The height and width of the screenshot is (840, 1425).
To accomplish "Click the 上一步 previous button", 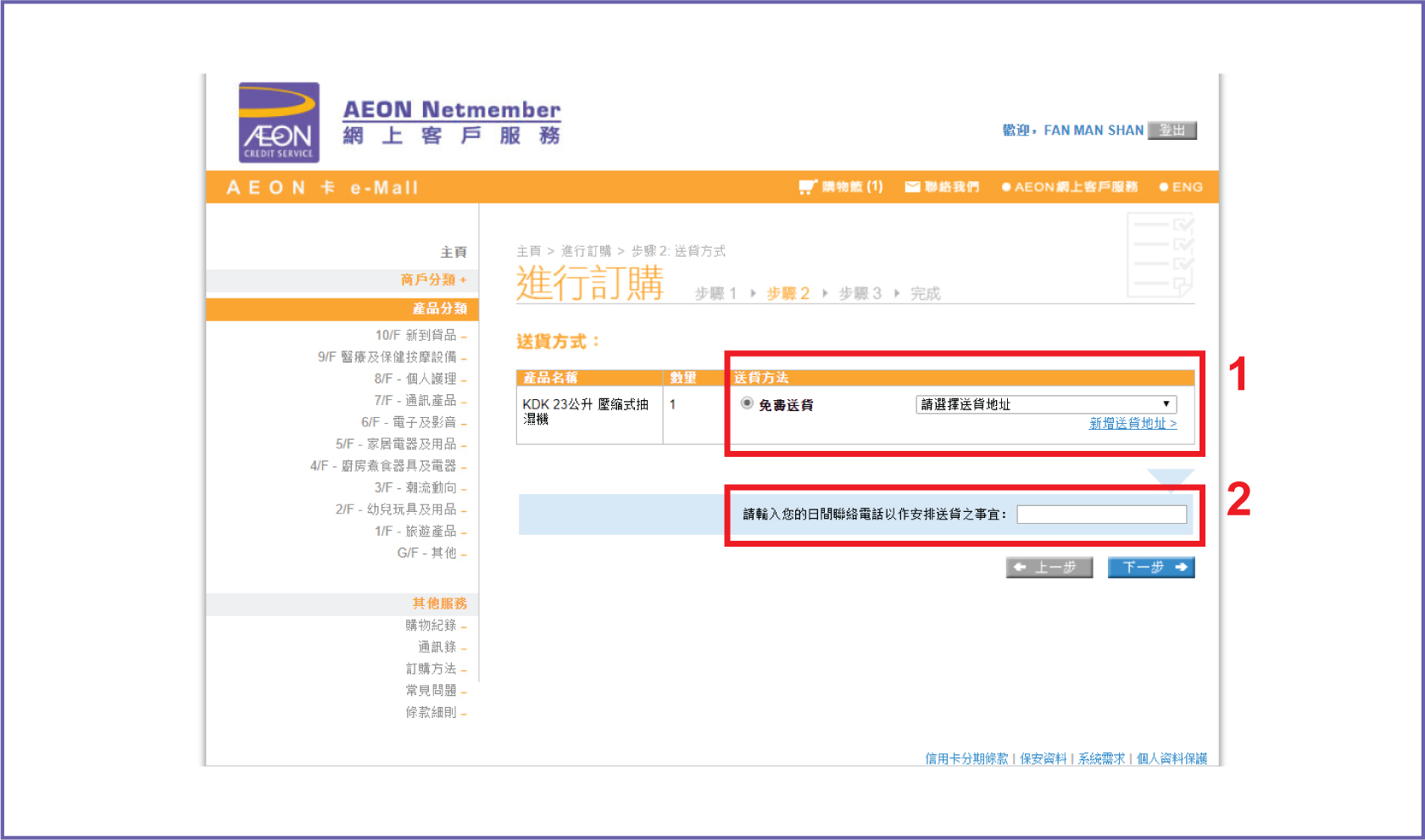I will click(x=1049, y=567).
